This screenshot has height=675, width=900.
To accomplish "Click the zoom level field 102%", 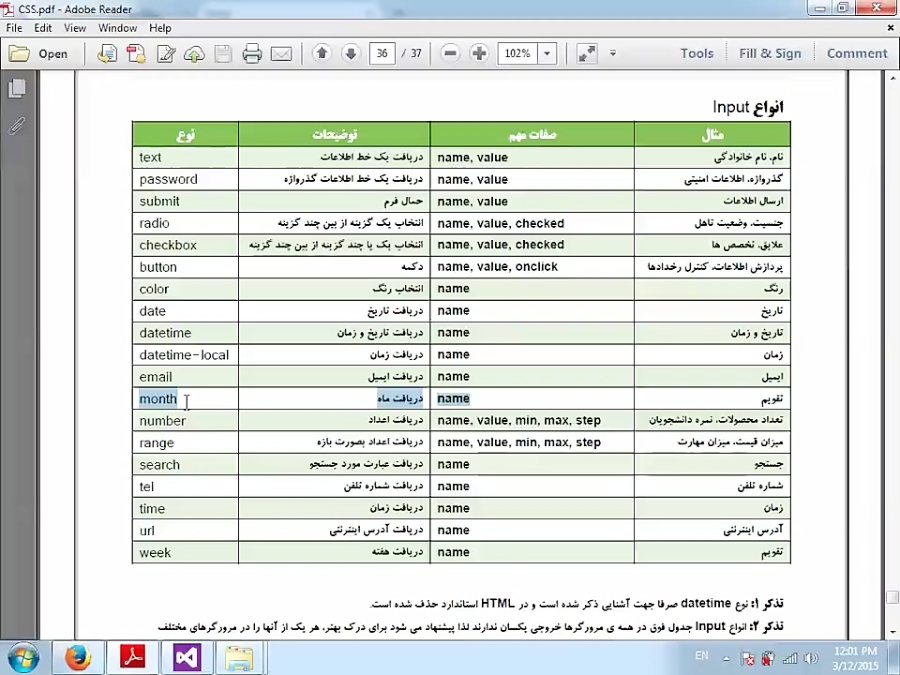I will [518, 53].
